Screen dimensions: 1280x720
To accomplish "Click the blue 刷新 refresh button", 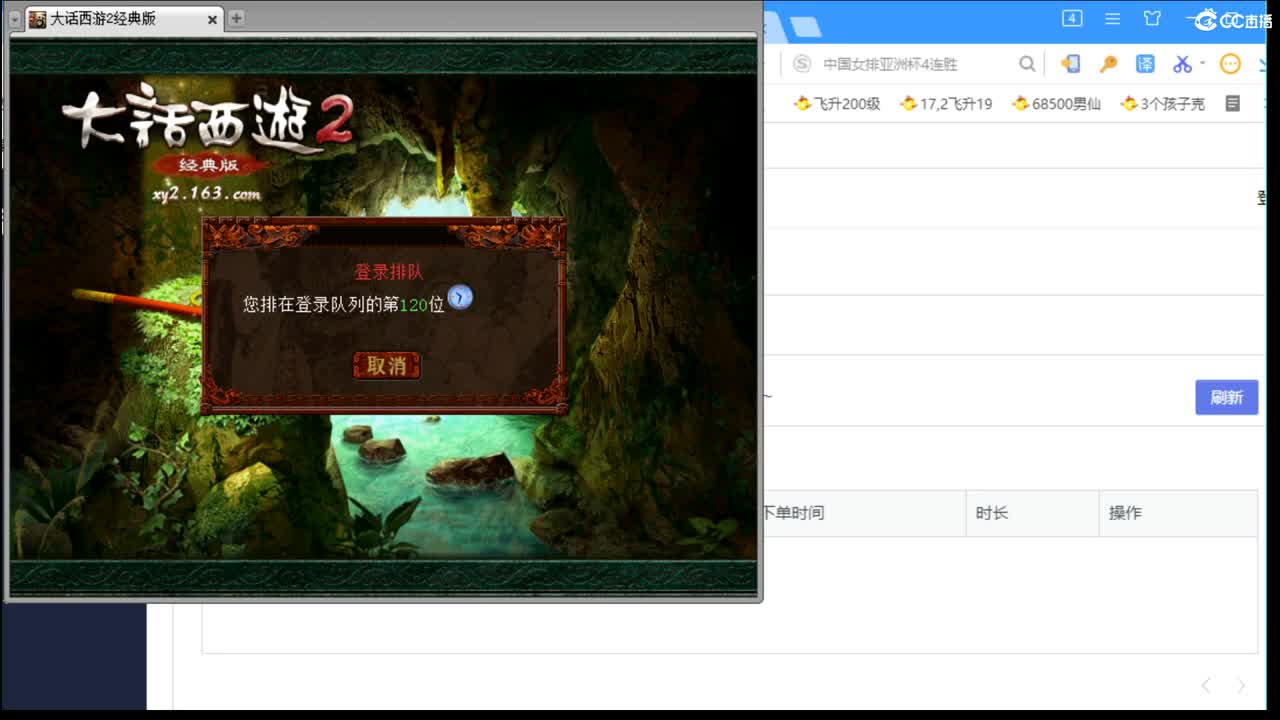I will pos(1227,397).
